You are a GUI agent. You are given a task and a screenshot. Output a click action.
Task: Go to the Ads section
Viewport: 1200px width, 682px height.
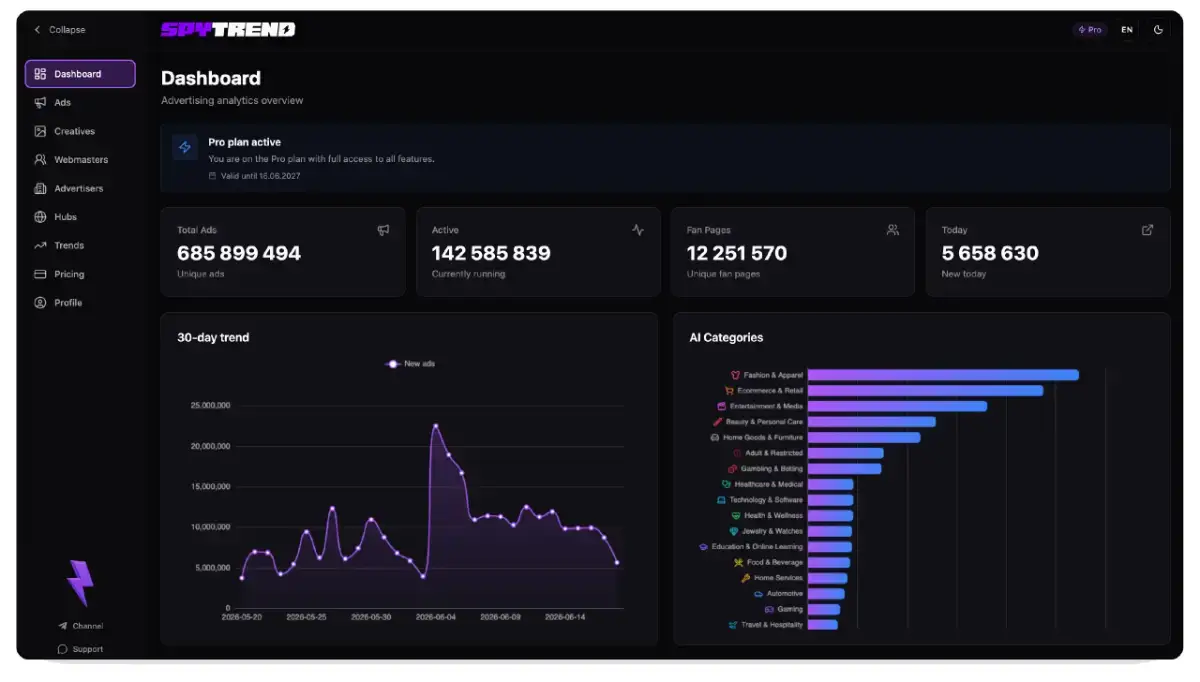click(x=80, y=102)
